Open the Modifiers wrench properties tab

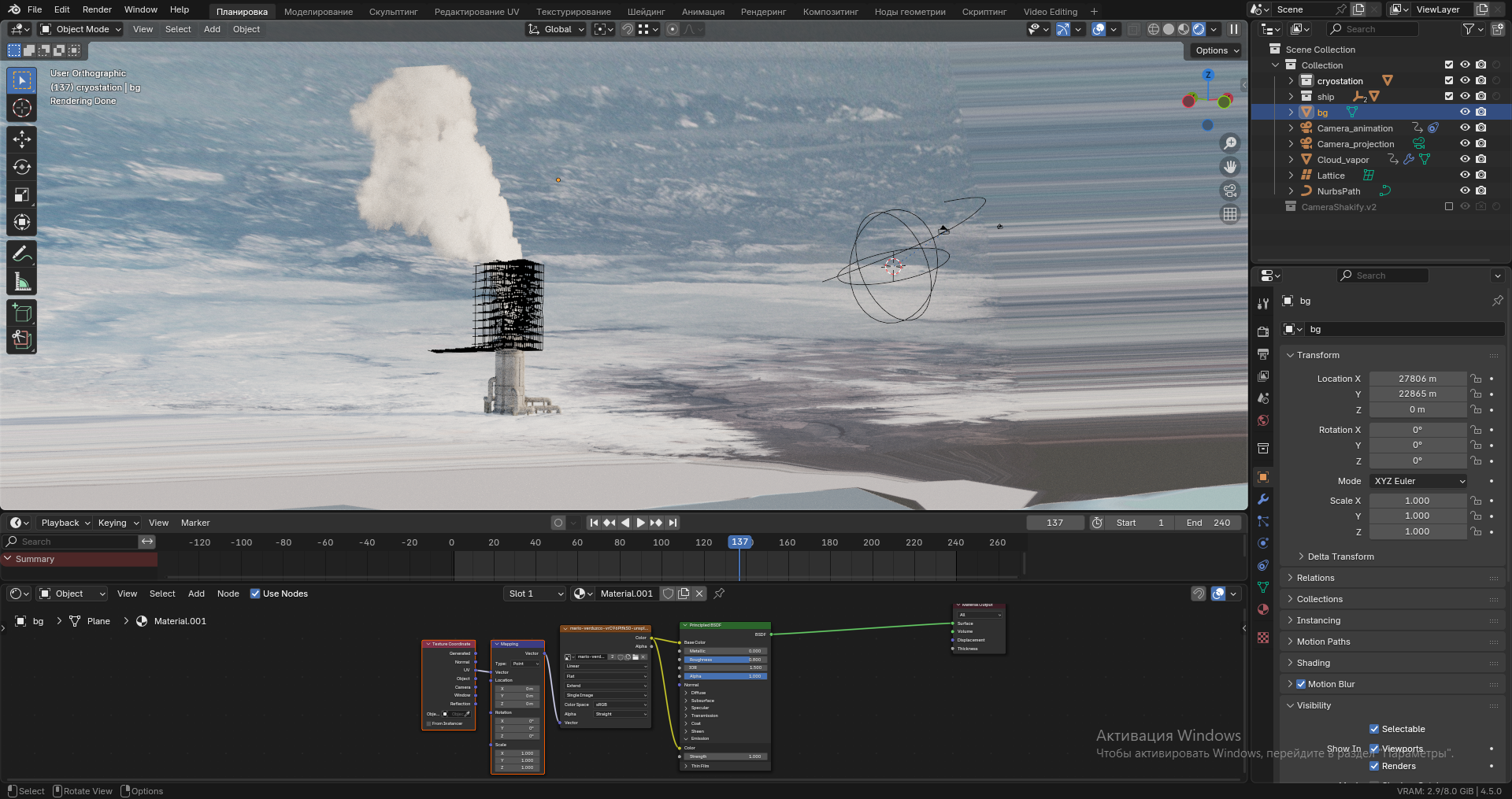pyautogui.click(x=1263, y=499)
